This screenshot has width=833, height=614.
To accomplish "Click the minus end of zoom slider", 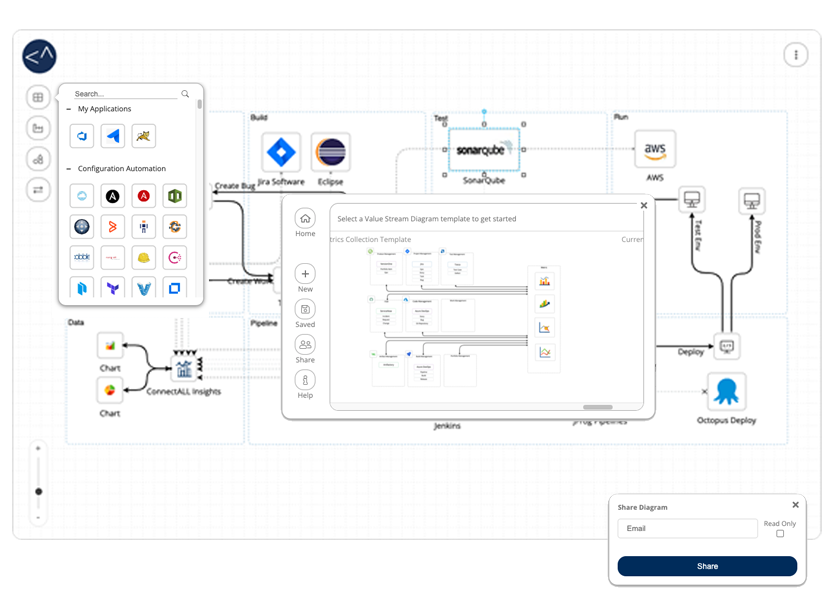I will (38, 517).
